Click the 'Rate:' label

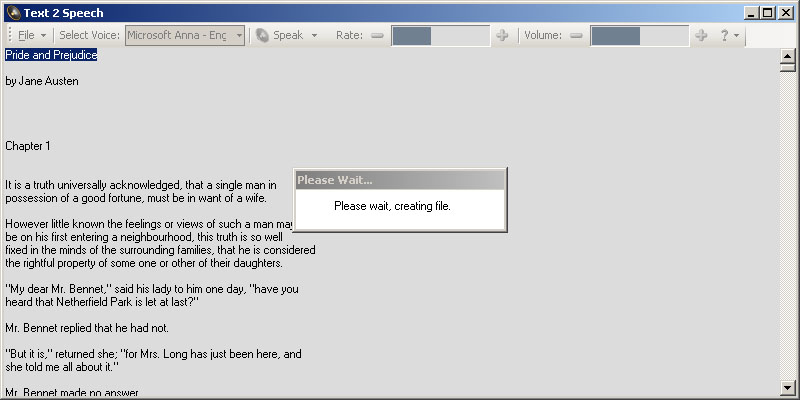[x=349, y=35]
